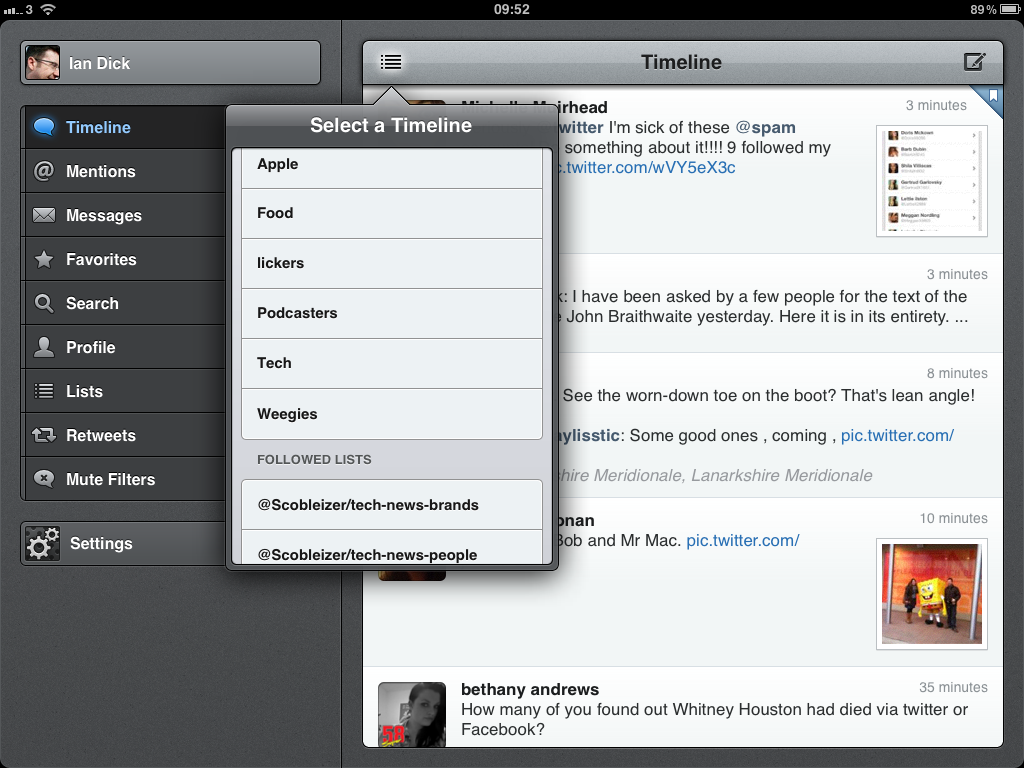Open Favorites via the star icon
Viewport: 1024px width, 768px height.
(44, 259)
